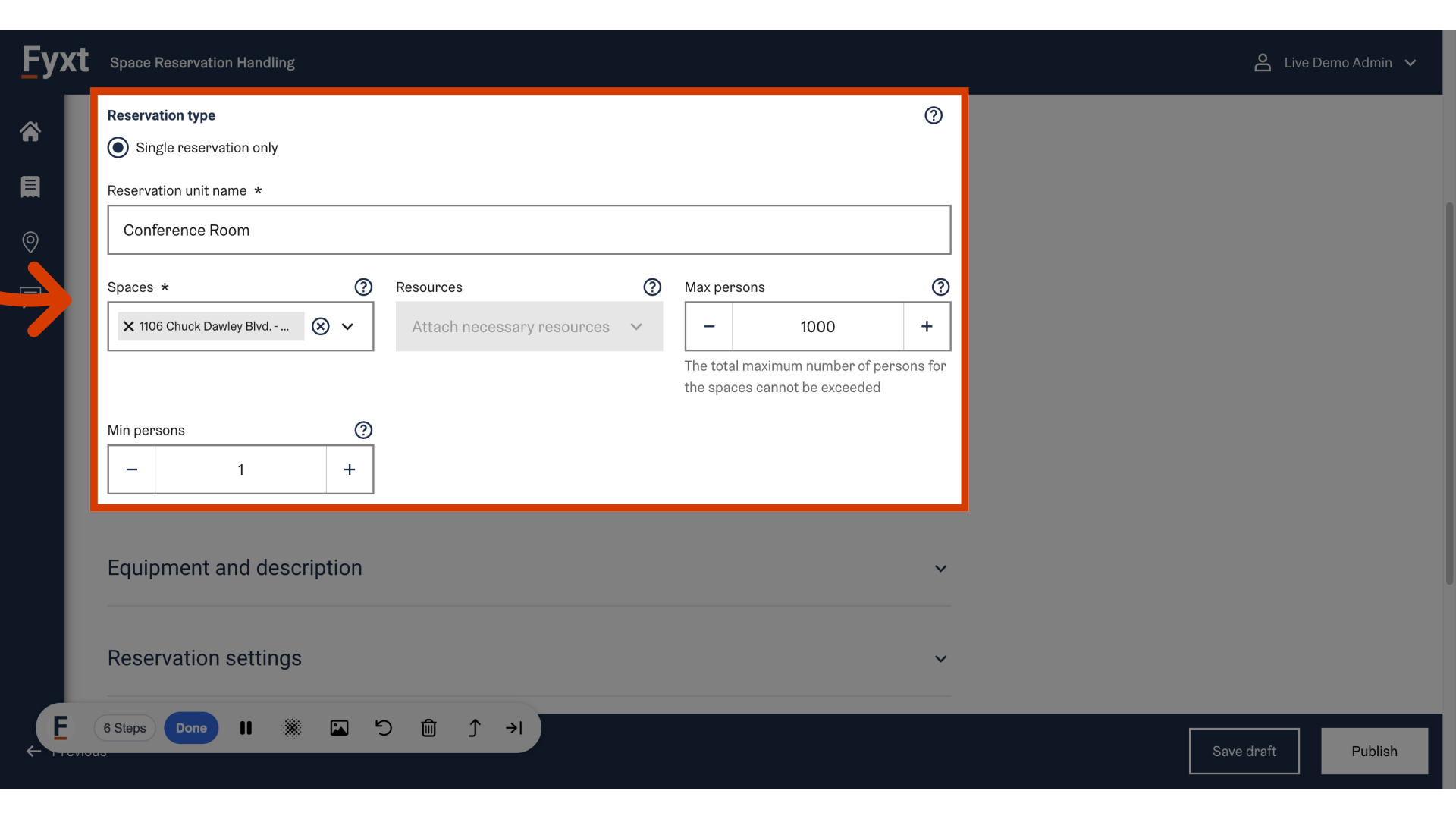
Task: Open the Spaces dropdown arrow
Action: (x=348, y=327)
